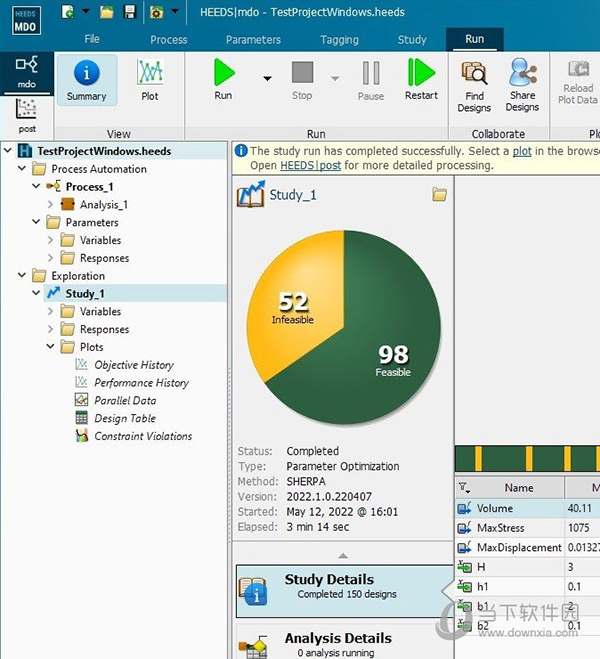This screenshot has height=659, width=600.
Task: Select the MaxStress row
Action: tap(528, 527)
